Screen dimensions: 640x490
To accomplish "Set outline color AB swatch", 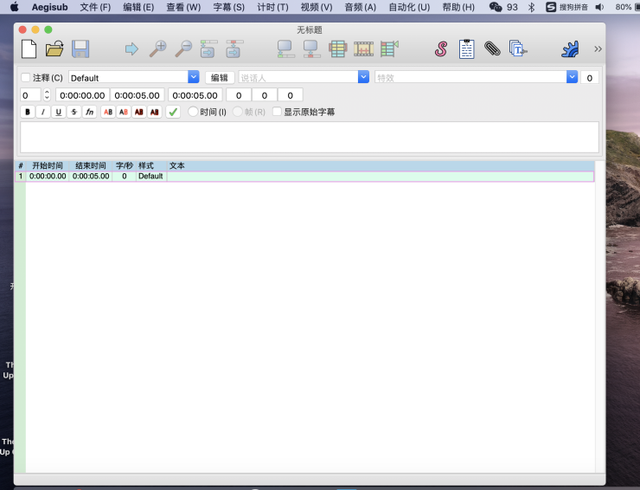I will click(139, 112).
